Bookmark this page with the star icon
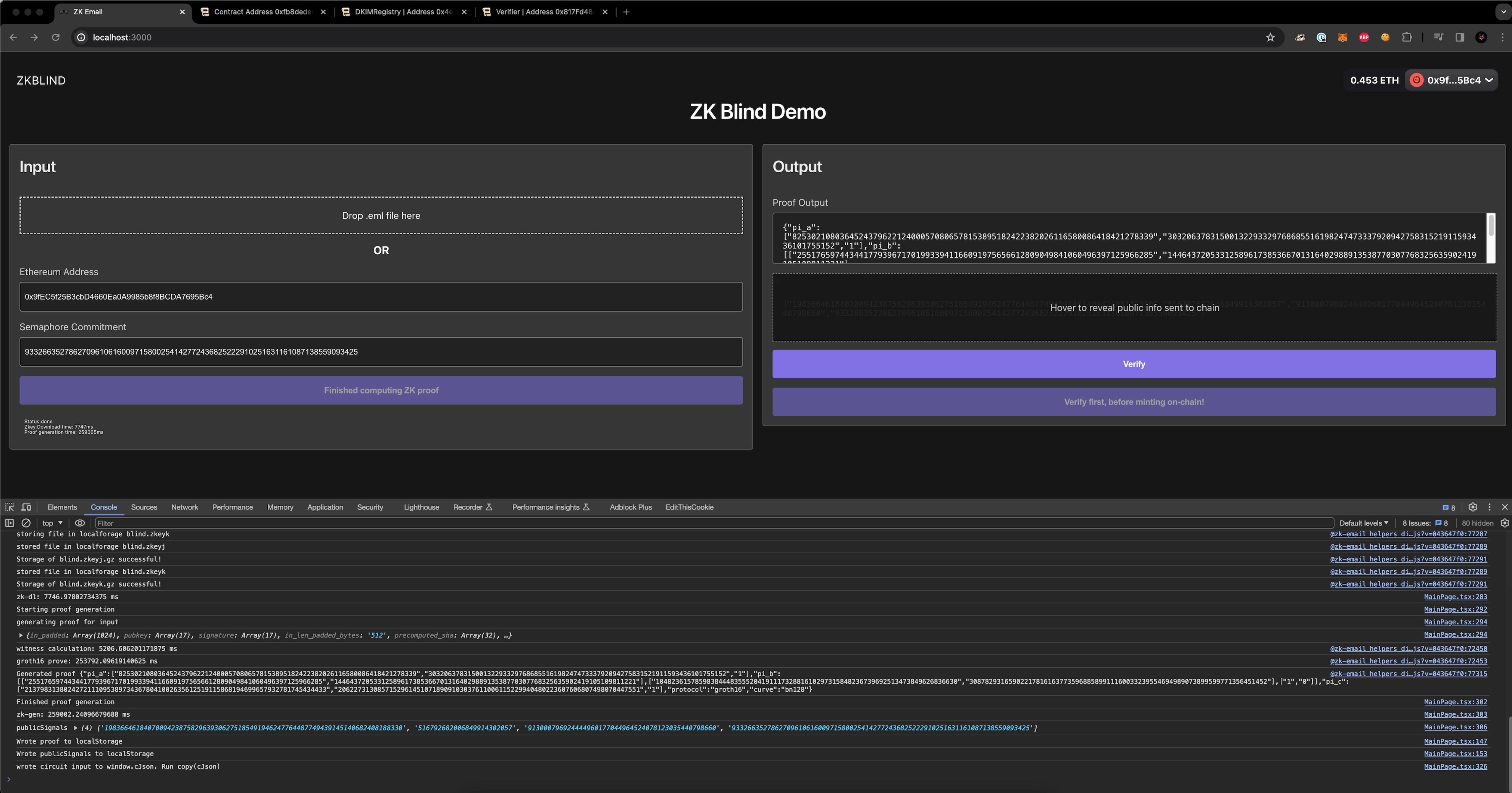 click(1270, 37)
